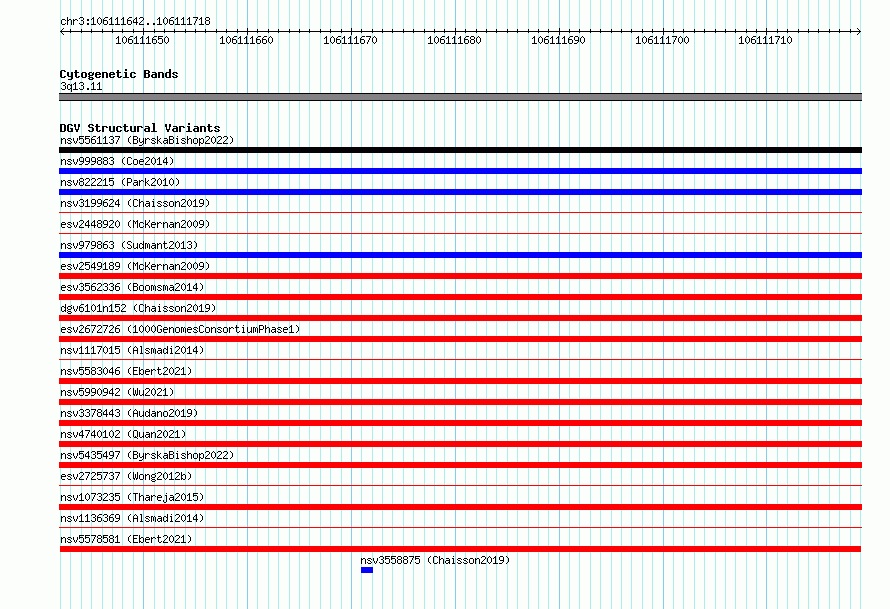Select the gray 3q13.11 cytogenetic band bar
The width and height of the screenshot is (890, 609).
pos(460,97)
